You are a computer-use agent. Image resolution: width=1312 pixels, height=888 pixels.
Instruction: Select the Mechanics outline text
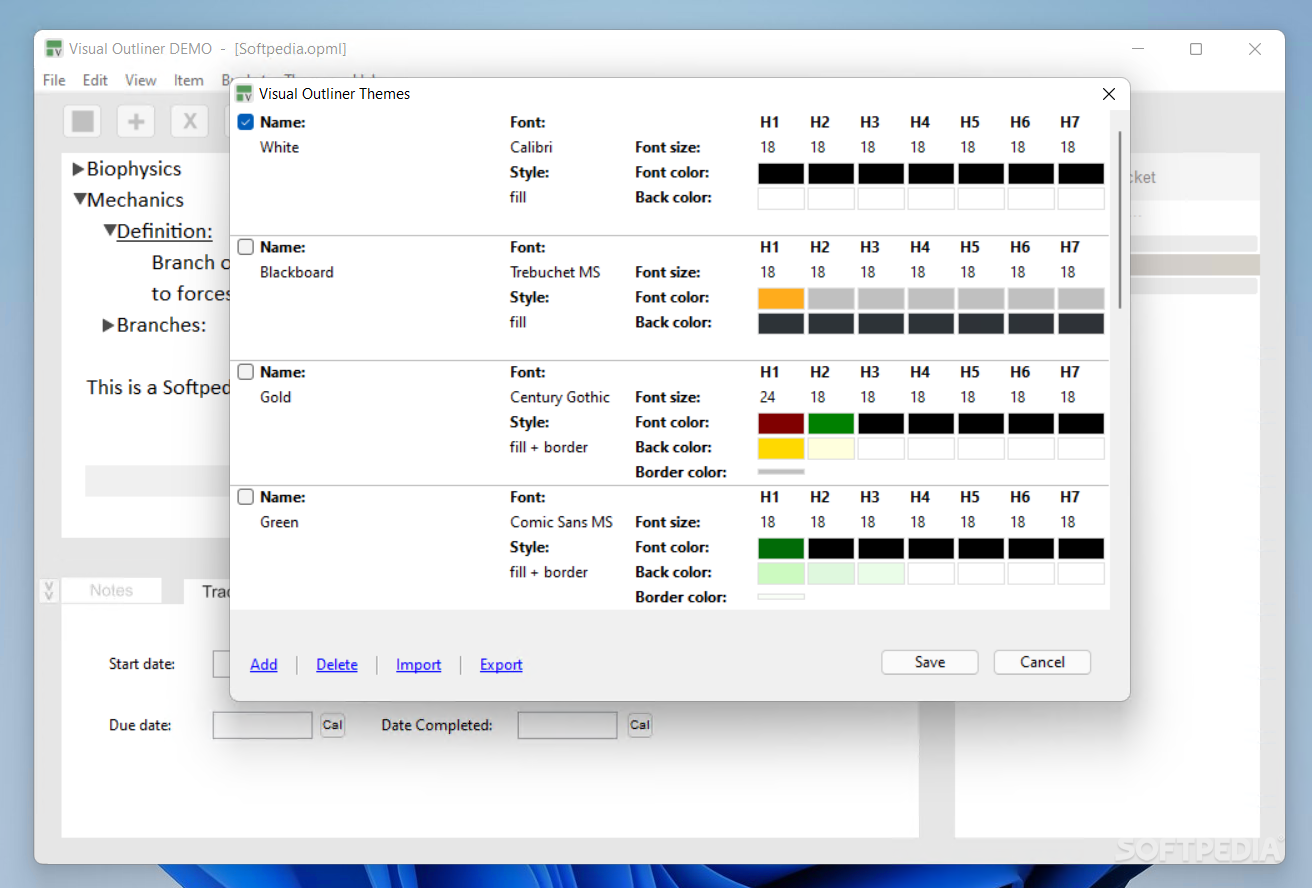pyautogui.click(x=135, y=200)
